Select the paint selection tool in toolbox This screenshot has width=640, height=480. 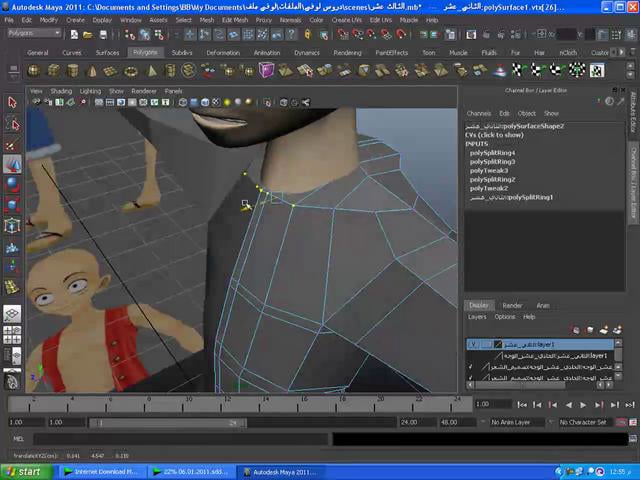point(12,145)
